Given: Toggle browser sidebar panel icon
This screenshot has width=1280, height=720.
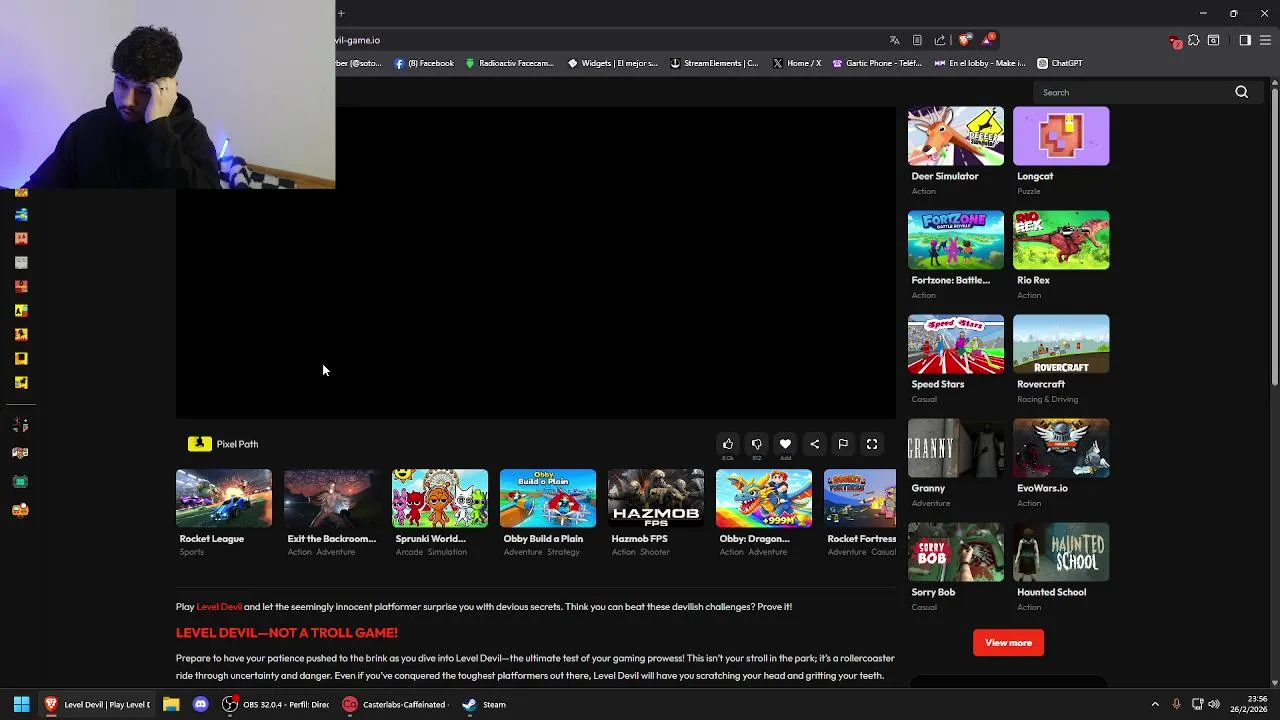Looking at the screenshot, I should pos(1245,40).
